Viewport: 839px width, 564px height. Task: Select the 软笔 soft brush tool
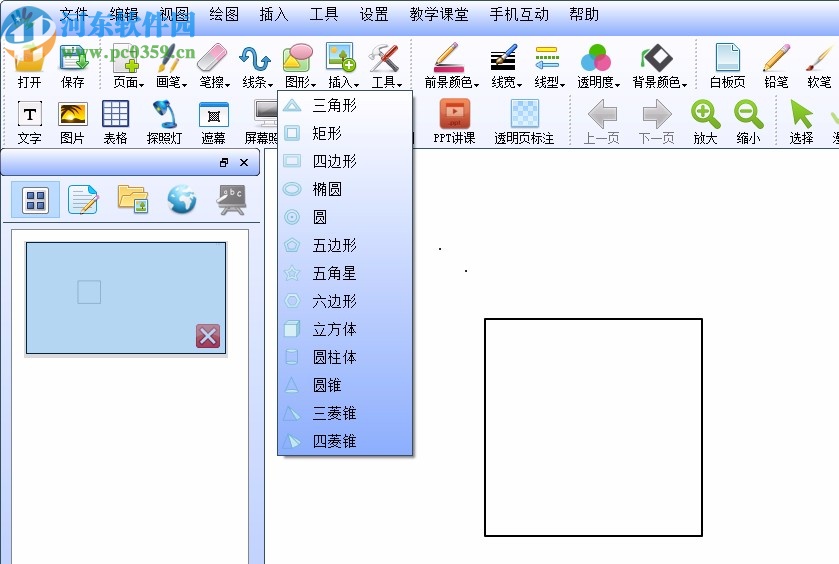pos(819,66)
